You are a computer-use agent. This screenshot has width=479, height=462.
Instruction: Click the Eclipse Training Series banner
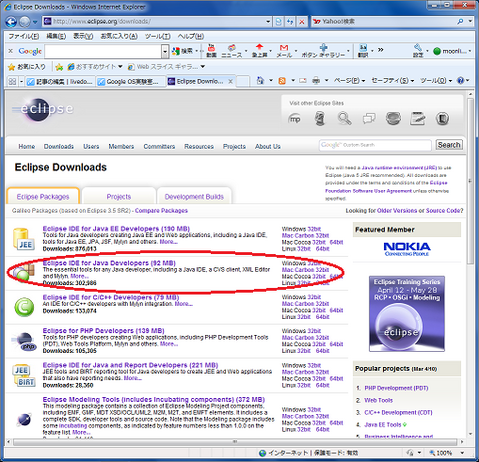pyautogui.click(x=407, y=314)
